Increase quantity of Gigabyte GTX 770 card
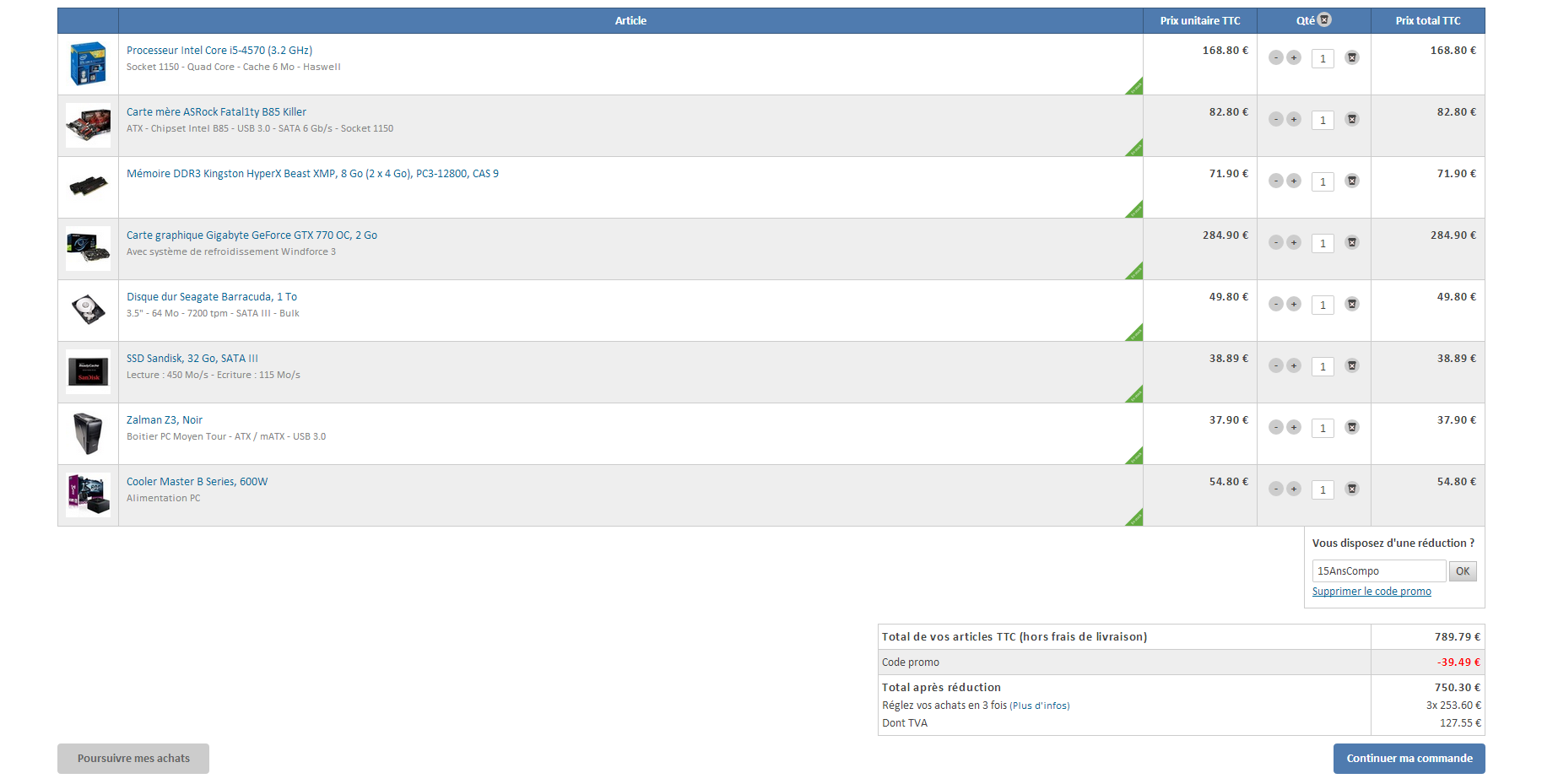Viewport: 1542px width, 784px height. [1294, 242]
